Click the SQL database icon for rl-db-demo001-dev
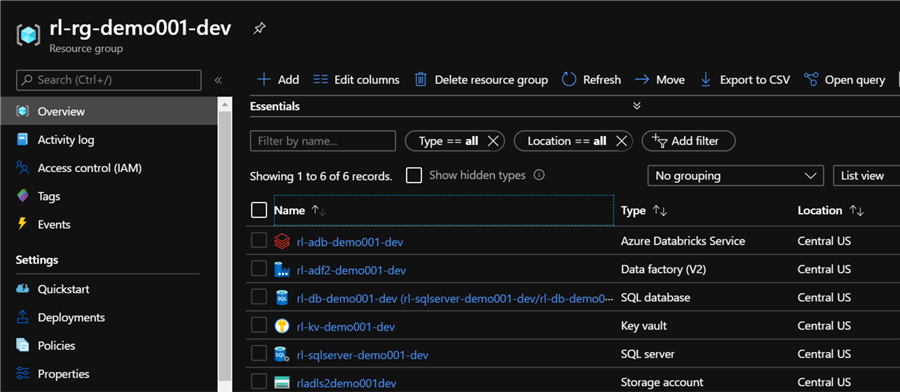This screenshot has width=900, height=392. [281, 298]
